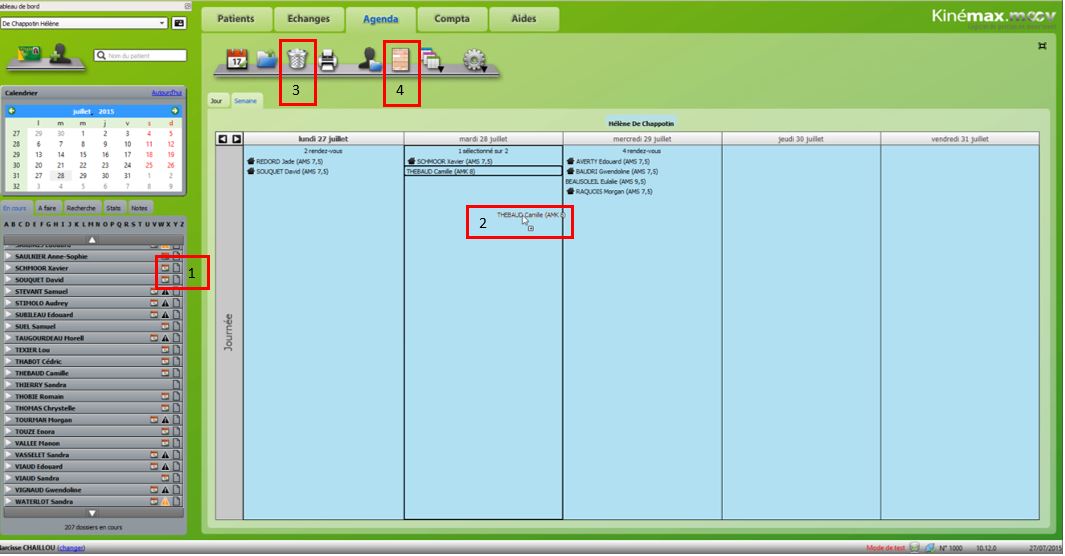The image size is (1065, 556).
Task: Click the changer link next to user name
Action: (x=71, y=548)
